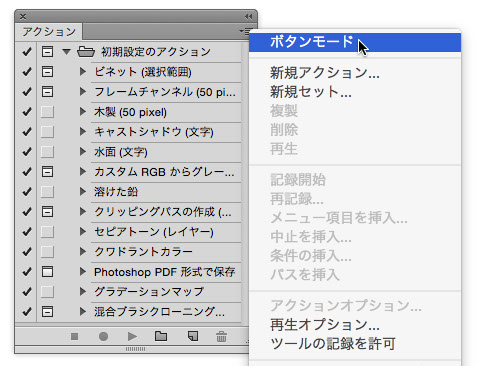Select the アクション panel tab
Screen dimensions: 482x366
click(49, 32)
